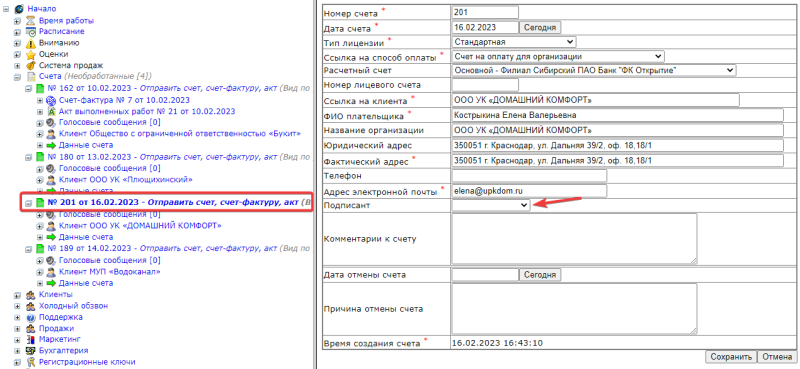This screenshot has height=369, width=800.
Task: Click the green arrow icon under invoice № 201
Action: [x=51, y=237]
